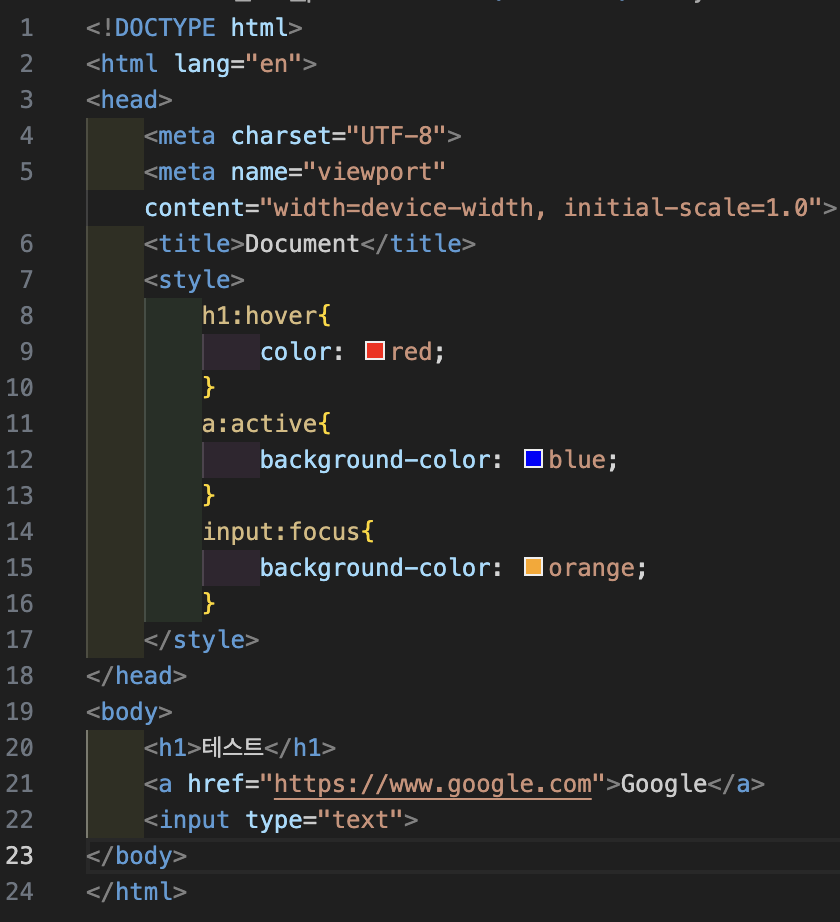The image size is (840, 922).
Task: Click the closing head tag
Action: point(136,676)
